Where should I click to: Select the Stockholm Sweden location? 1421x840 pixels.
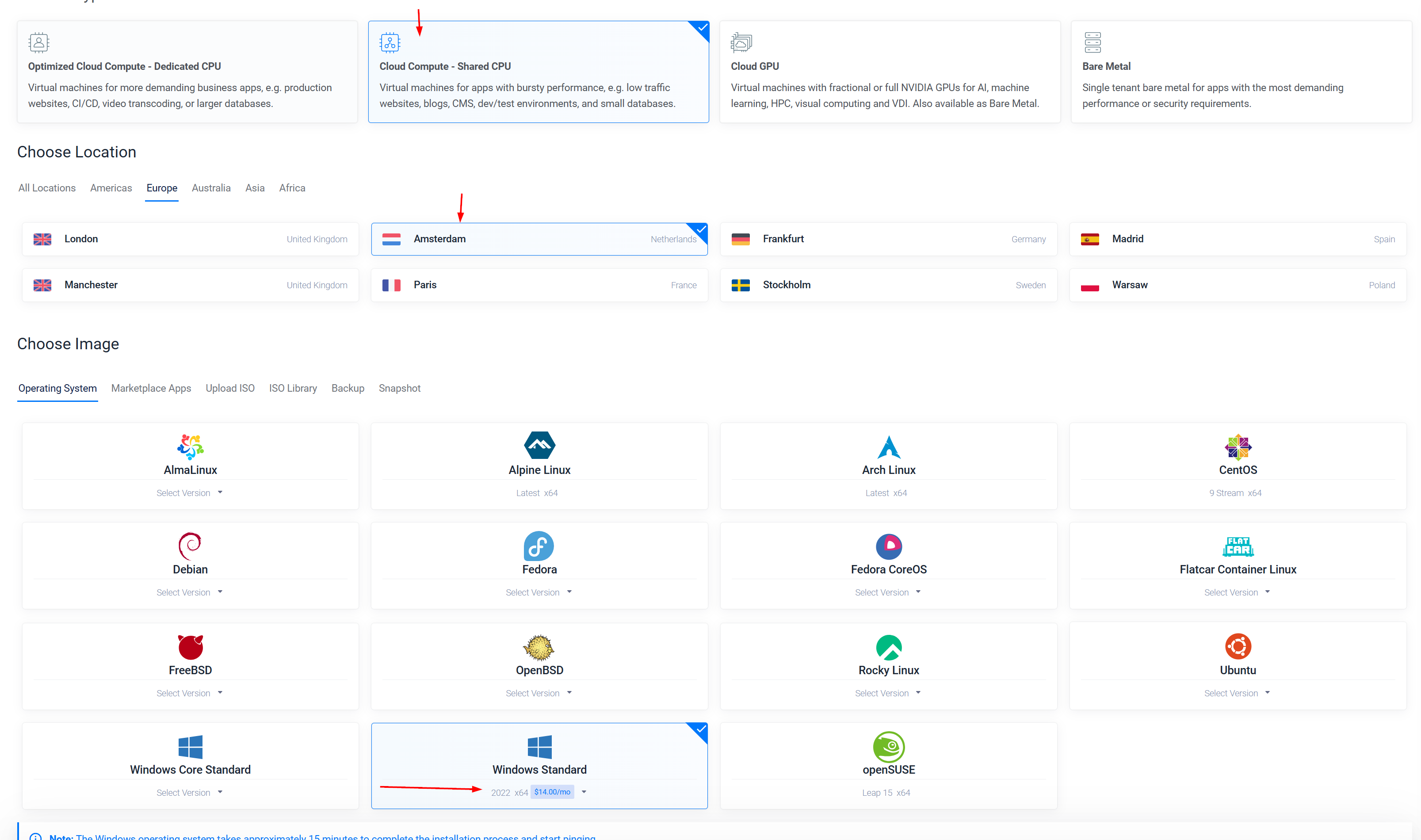tap(888, 284)
